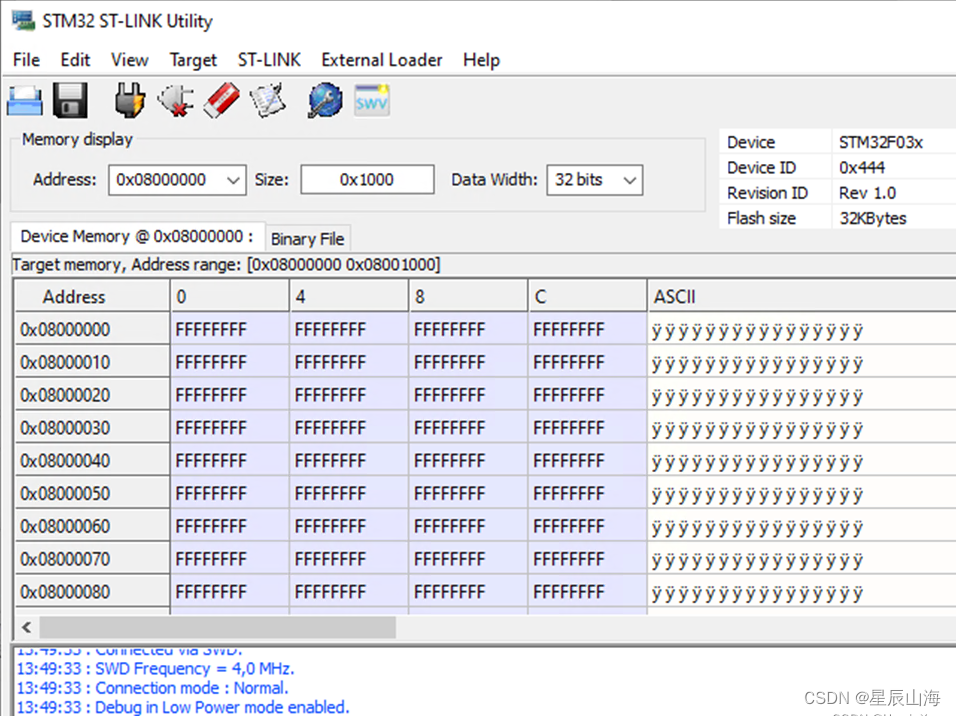Click log line SWD Frequency = 4,0 MHz
Screen dimensions: 956x716
(x=155, y=668)
